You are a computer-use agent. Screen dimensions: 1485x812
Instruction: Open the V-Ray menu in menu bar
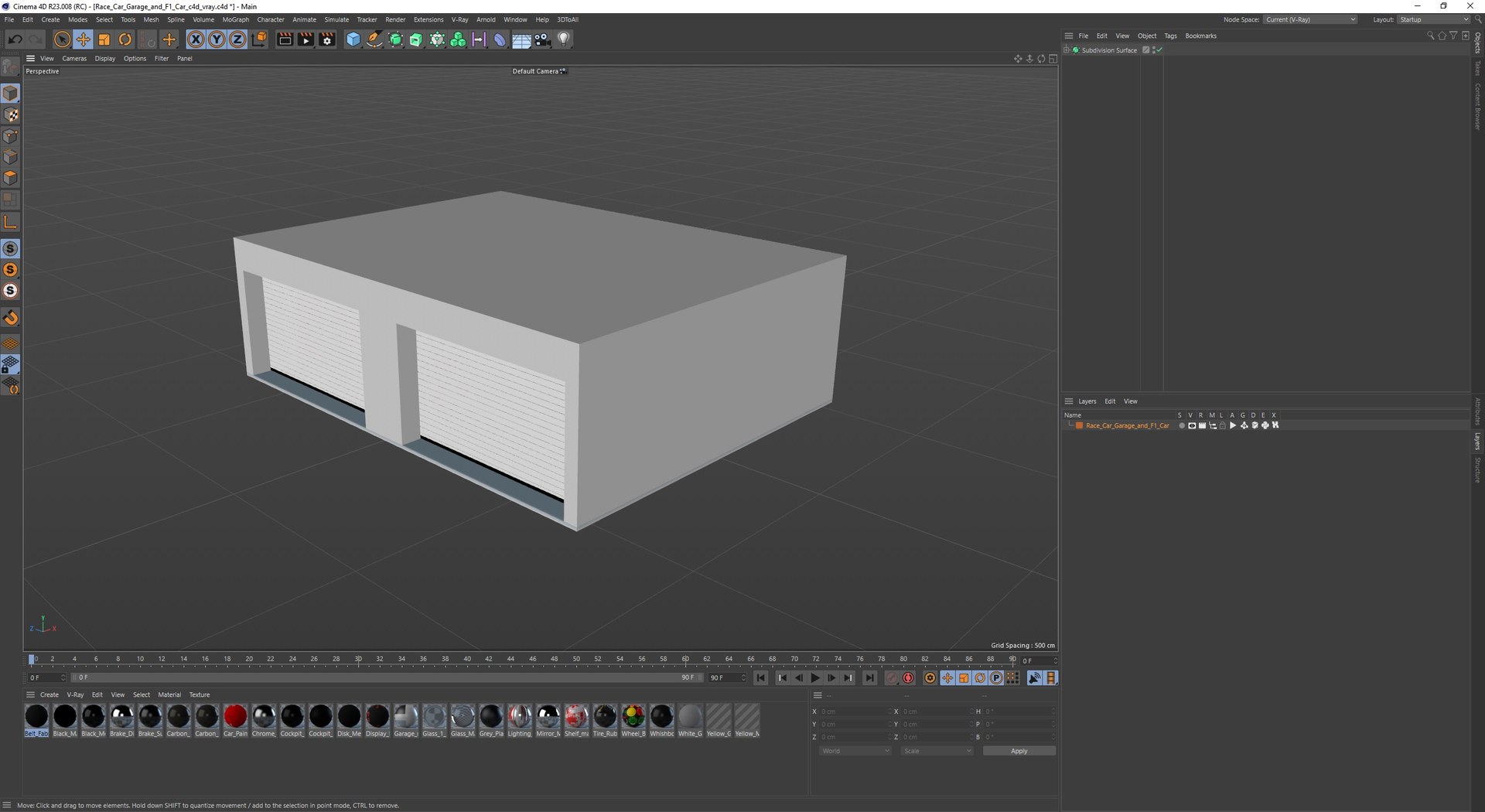click(x=459, y=19)
